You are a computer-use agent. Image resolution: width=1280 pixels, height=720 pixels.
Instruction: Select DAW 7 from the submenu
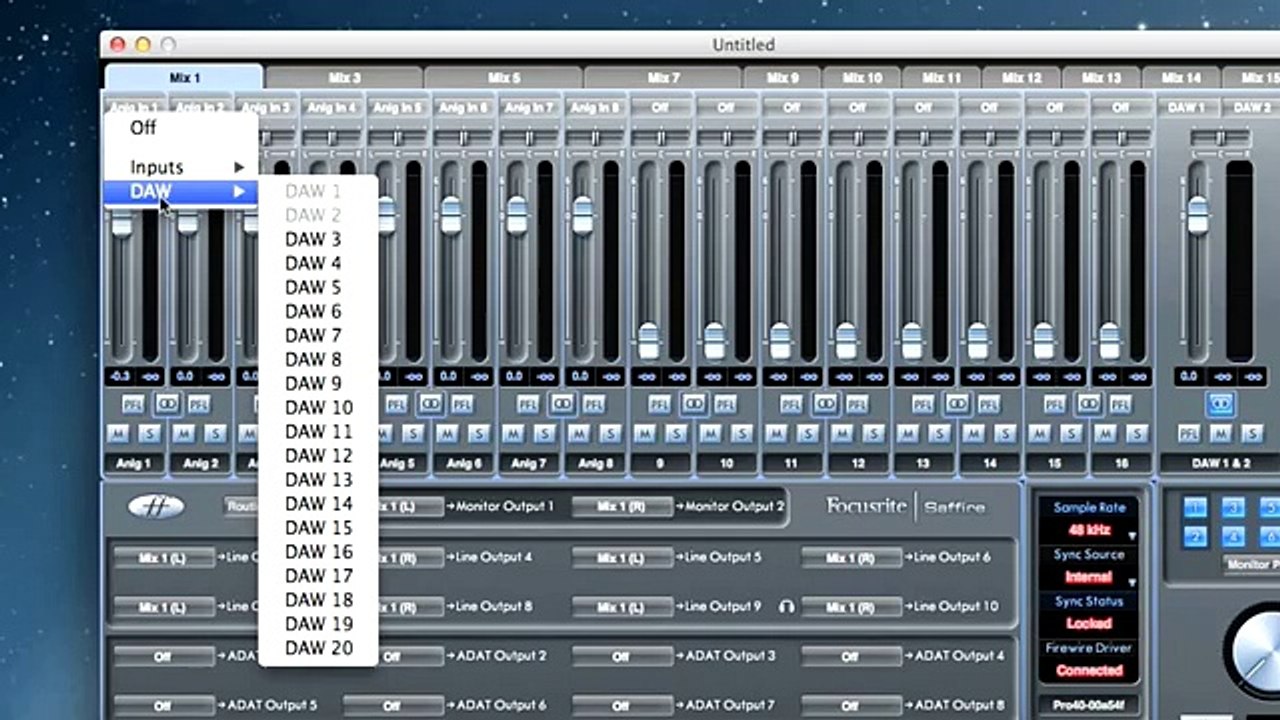point(313,335)
